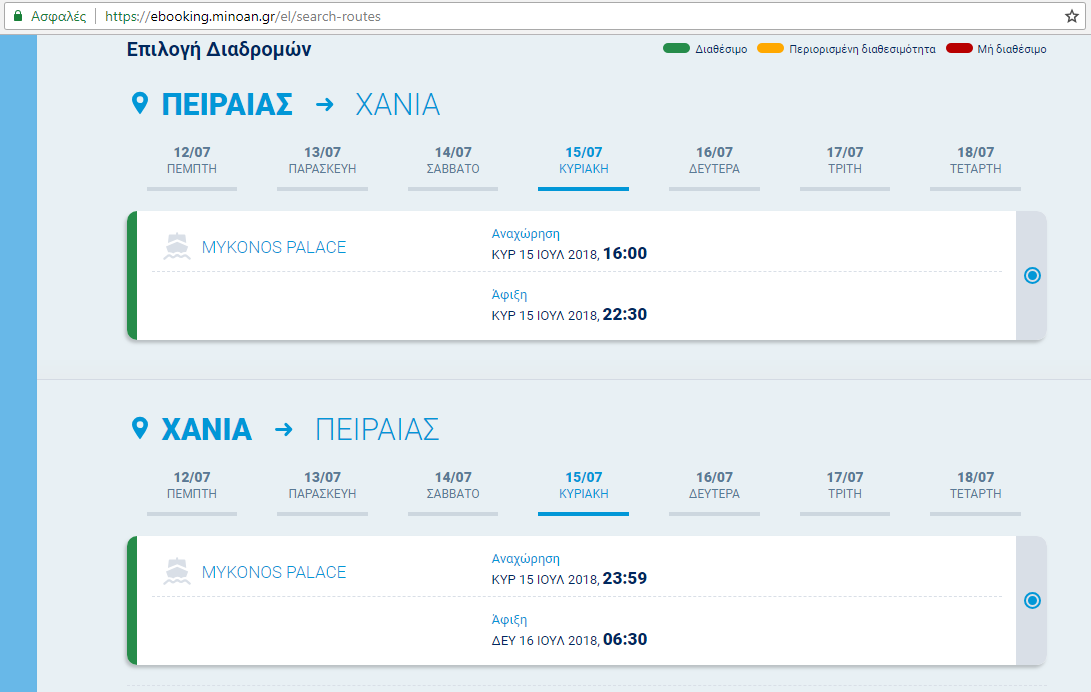Click the ΠΕΙΡΑΙΑΣ origin heading of first route
Image resolution: width=1091 pixels, height=692 pixels.
[227, 104]
